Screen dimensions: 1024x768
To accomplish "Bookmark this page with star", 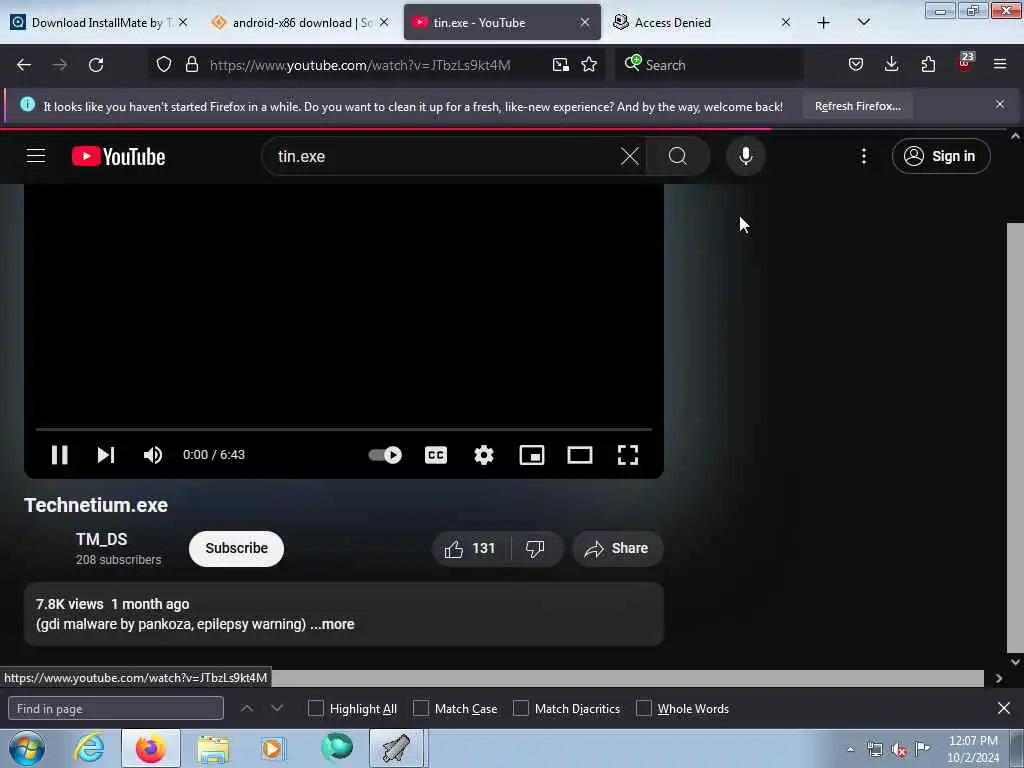I will click(589, 65).
